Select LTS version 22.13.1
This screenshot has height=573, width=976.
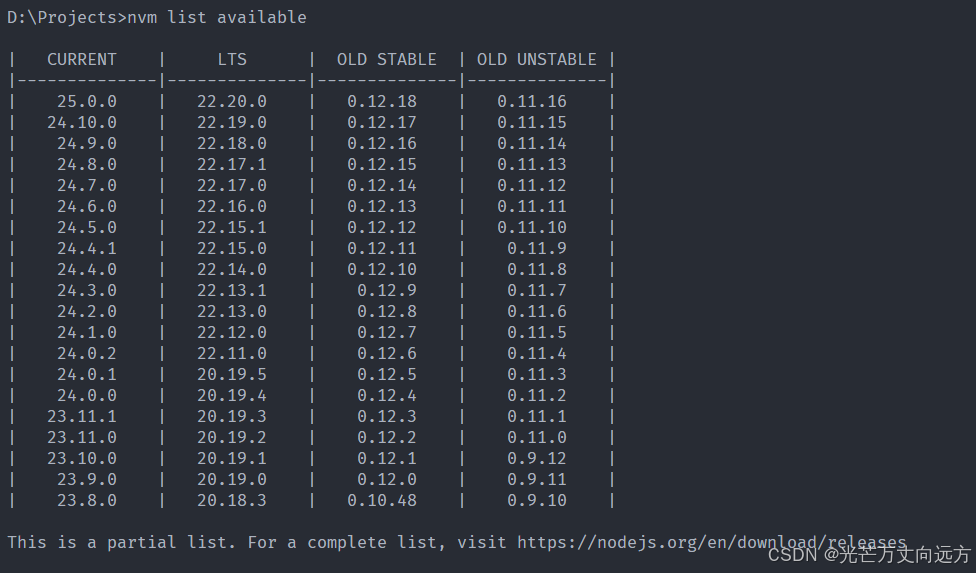pos(232,291)
